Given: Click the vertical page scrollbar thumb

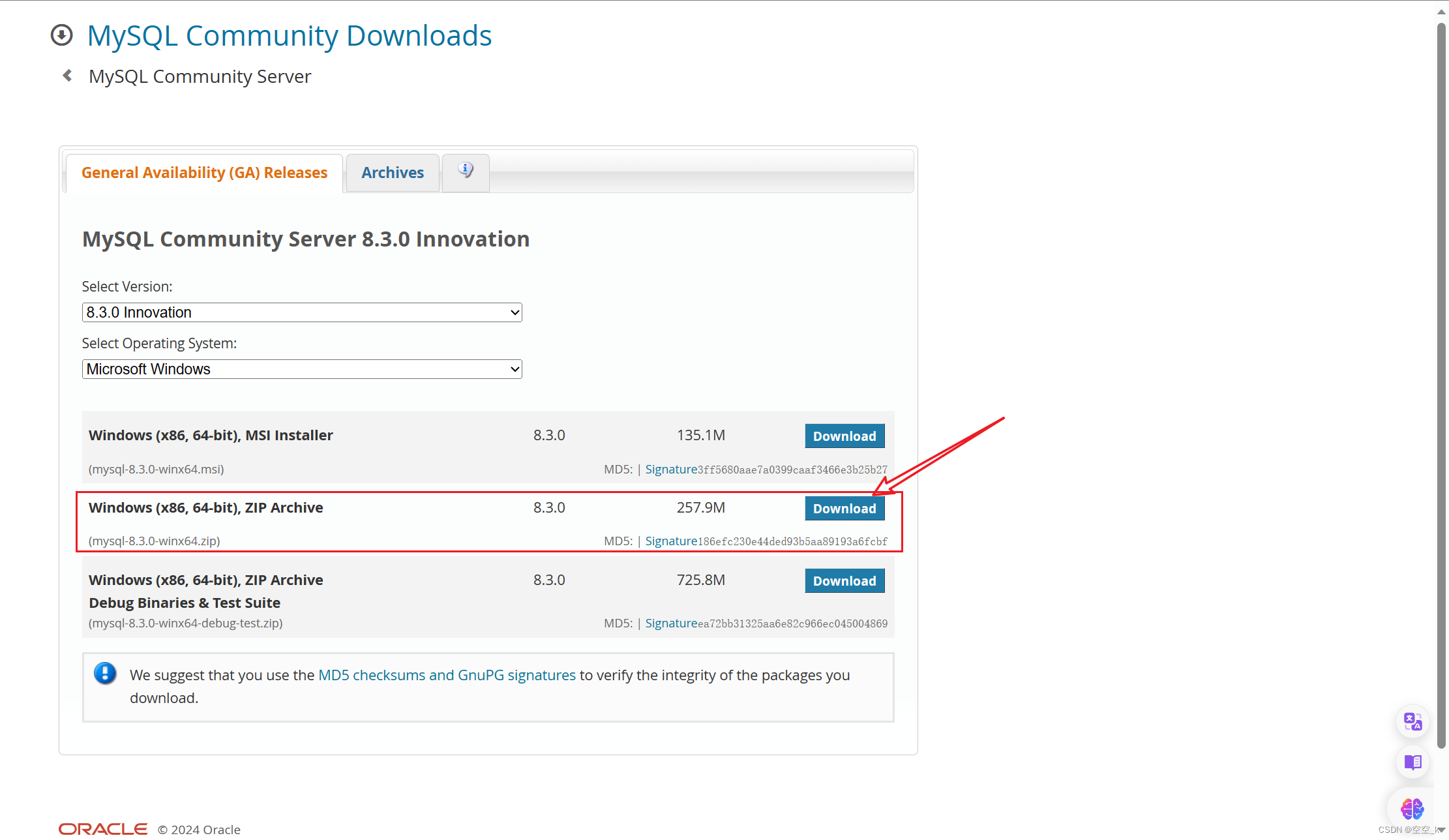Looking at the screenshot, I should coord(1441,386).
